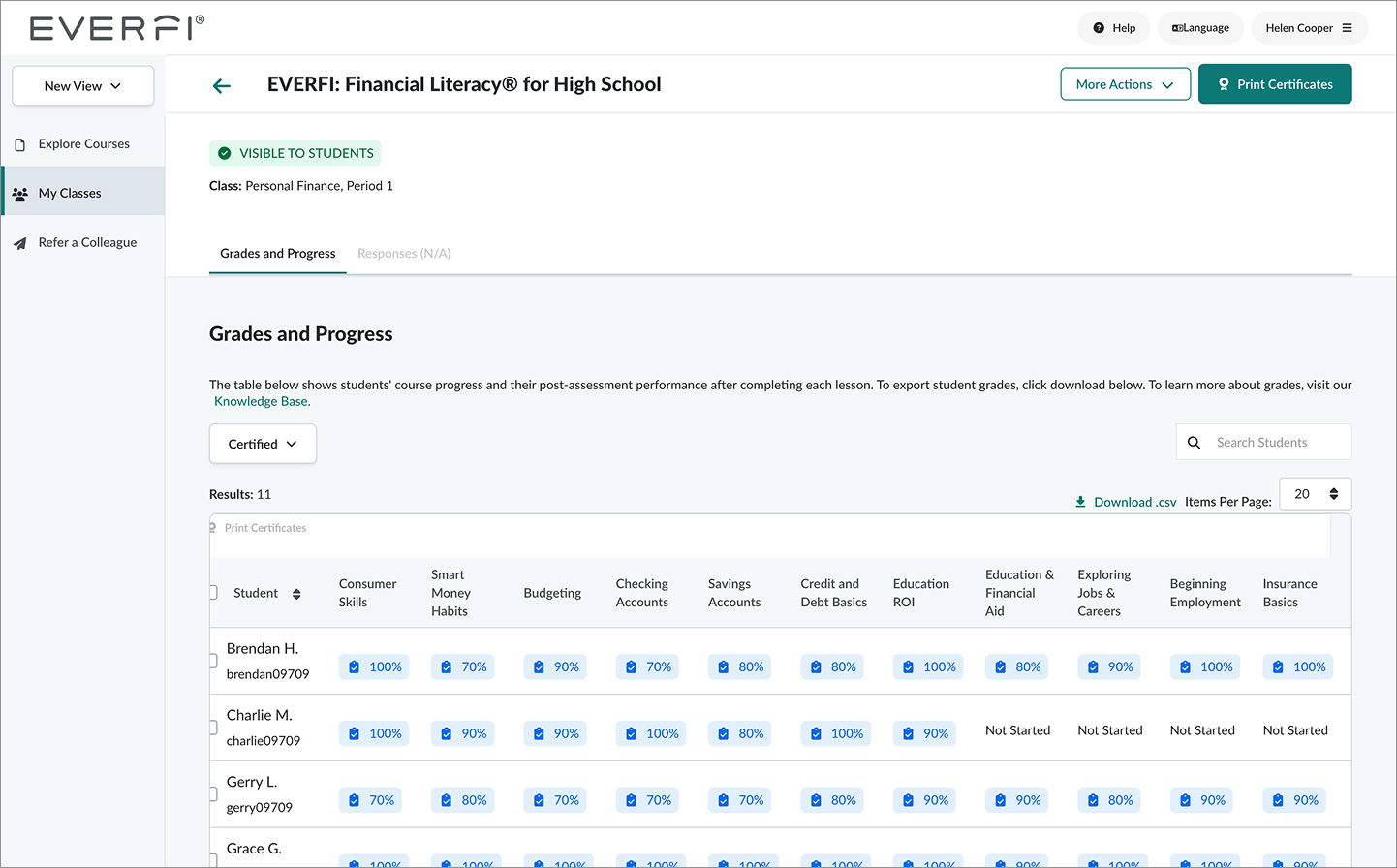This screenshot has width=1397, height=868.
Task: Click Gerry's 90% Education & Financial Aid score
Action: 1017,801
